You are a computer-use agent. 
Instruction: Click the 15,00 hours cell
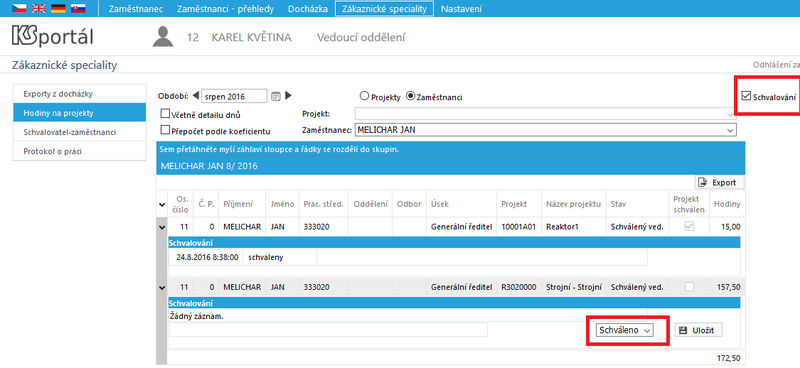coord(727,227)
